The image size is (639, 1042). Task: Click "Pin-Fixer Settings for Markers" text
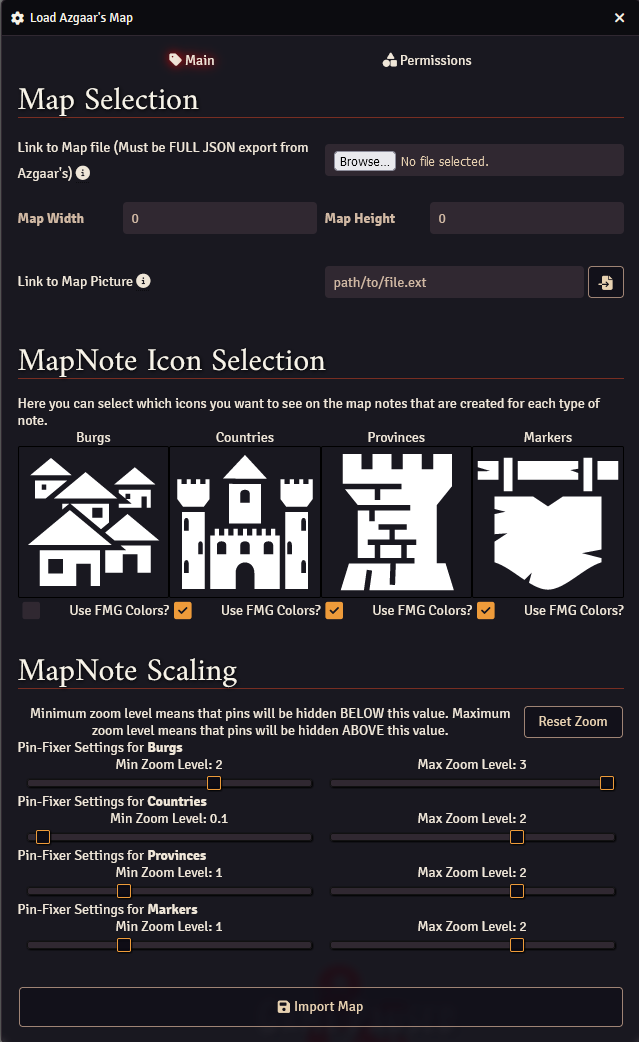108,909
